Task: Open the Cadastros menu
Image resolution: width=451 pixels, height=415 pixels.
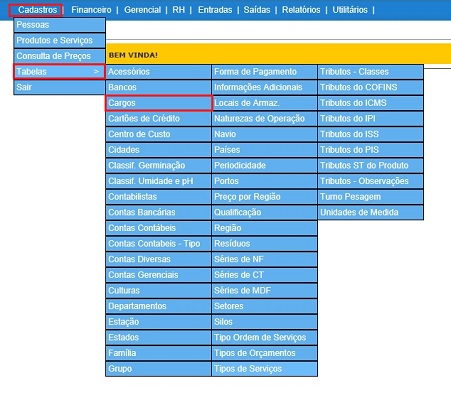Action: click(37, 10)
